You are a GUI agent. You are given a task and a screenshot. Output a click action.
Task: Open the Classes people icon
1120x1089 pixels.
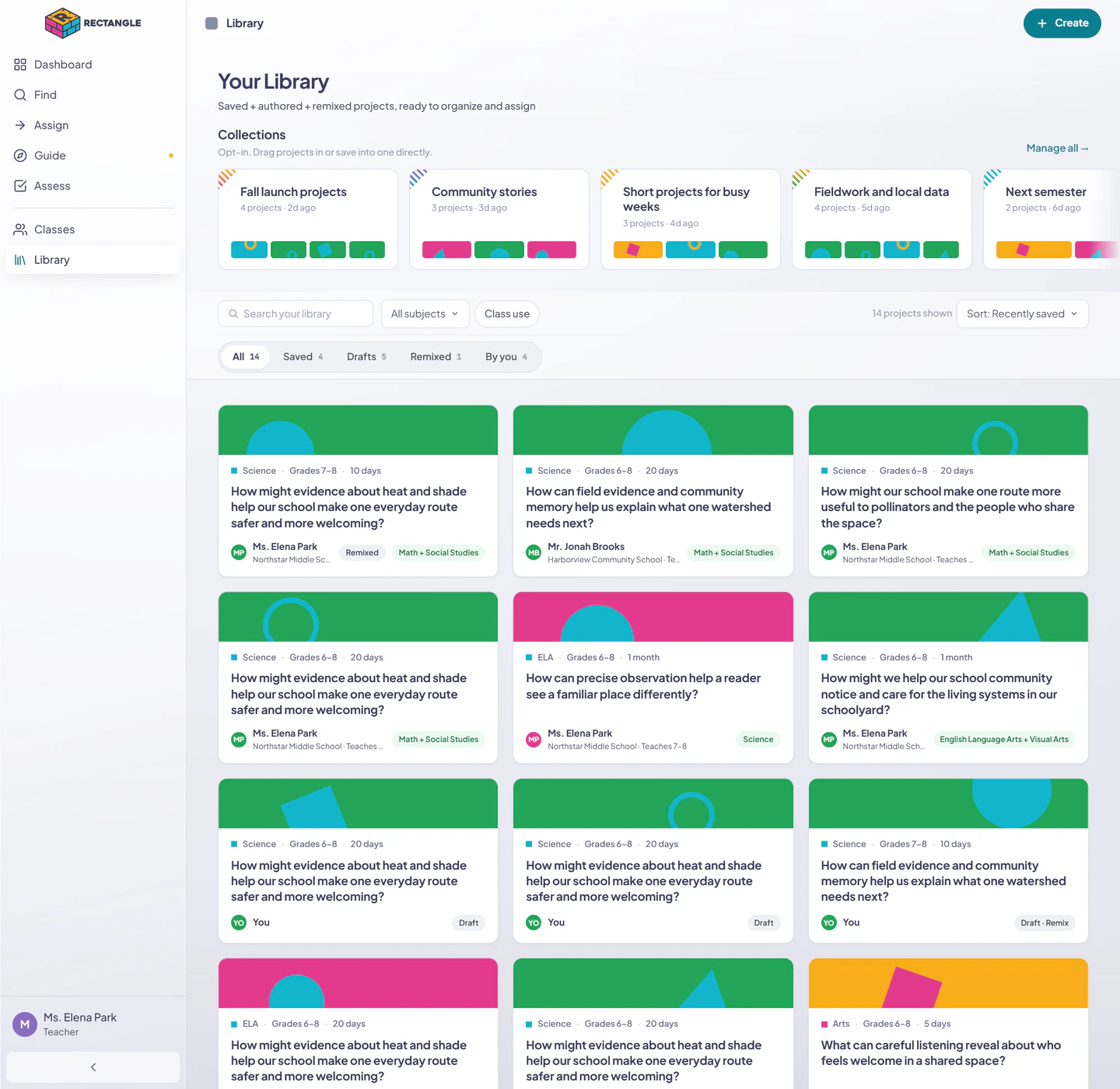coord(20,229)
